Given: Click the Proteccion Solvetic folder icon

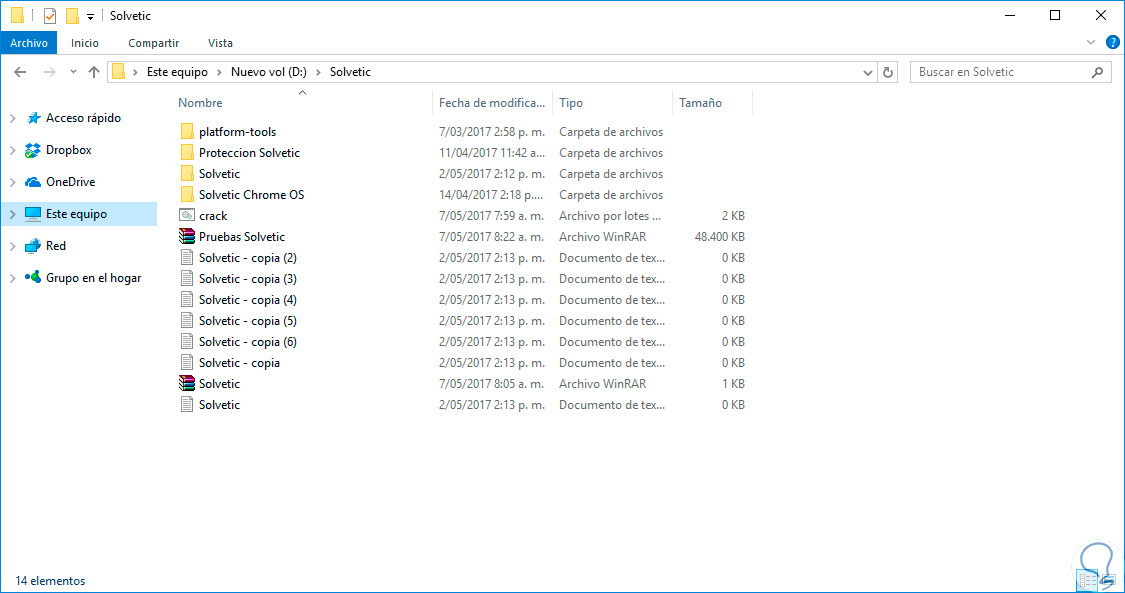Looking at the screenshot, I should click(x=187, y=153).
